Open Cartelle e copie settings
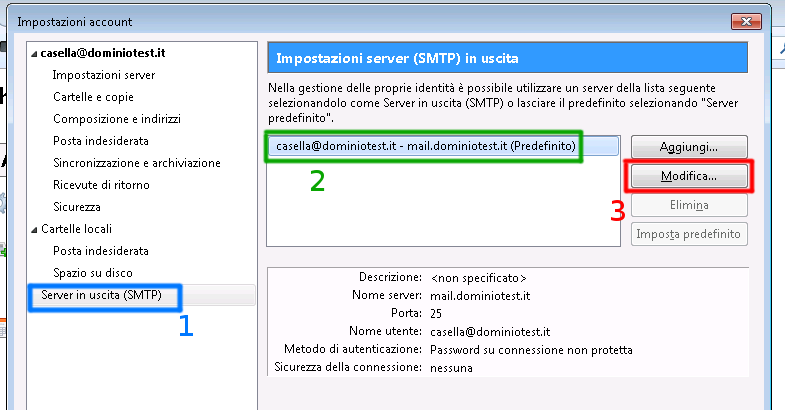 click(x=93, y=97)
